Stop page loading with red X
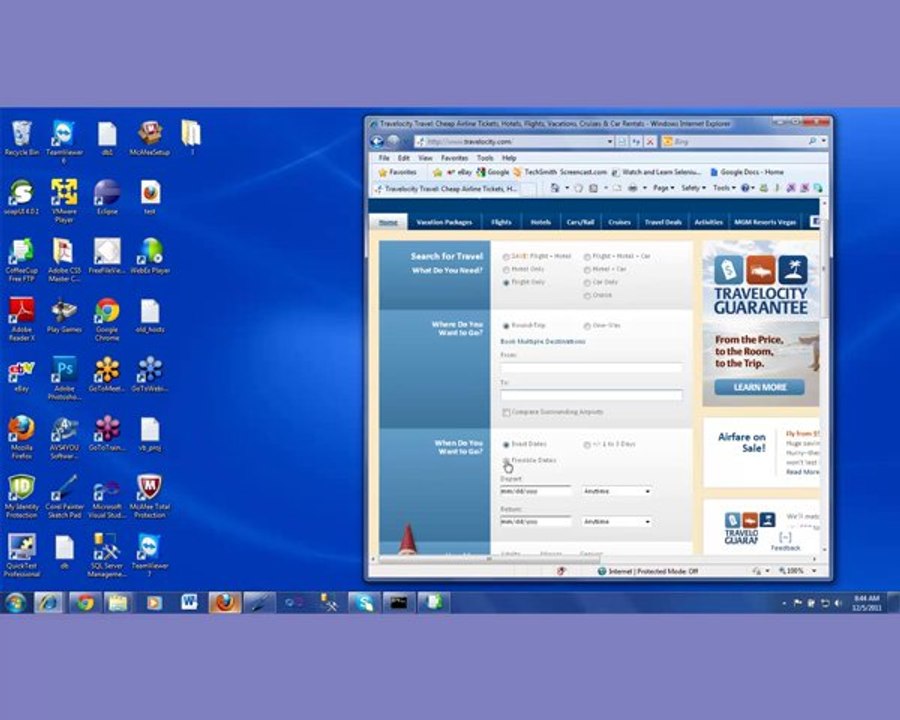This screenshot has width=900, height=720. point(650,141)
